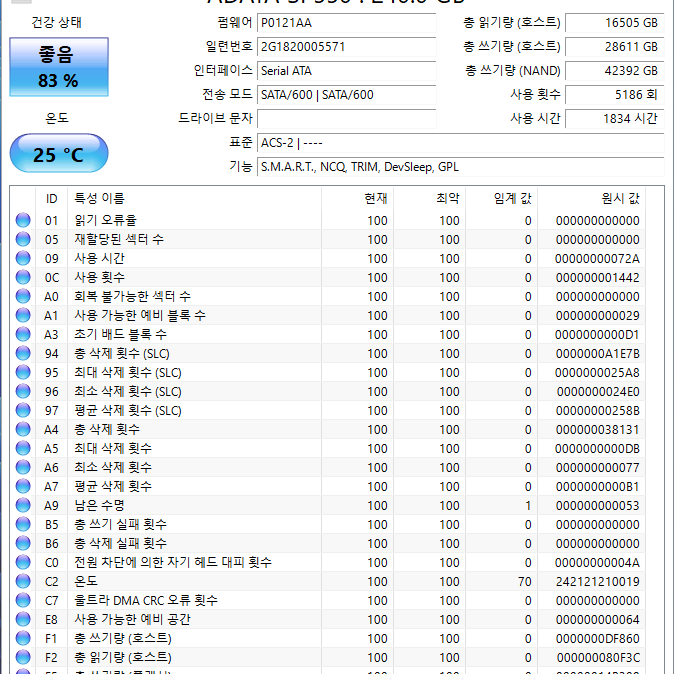The width and height of the screenshot is (674, 674).
Task: Click the features field S.M.A.R.T., NCQ, TRIM
Action: (461, 167)
